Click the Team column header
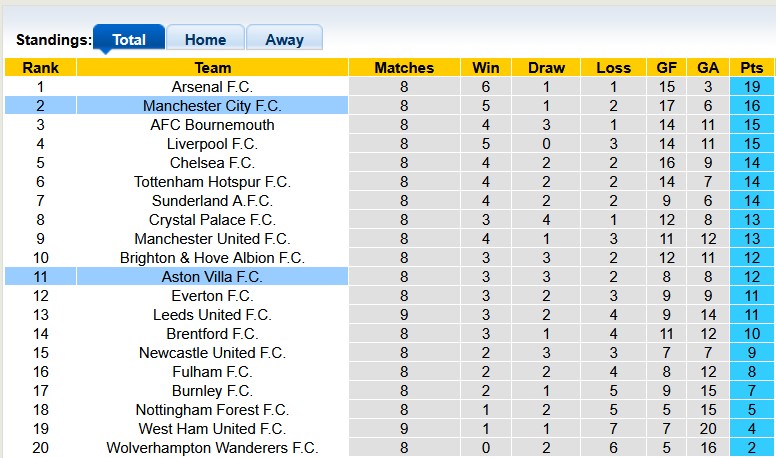The height and width of the screenshot is (458, 776). (x=212, y=68)
